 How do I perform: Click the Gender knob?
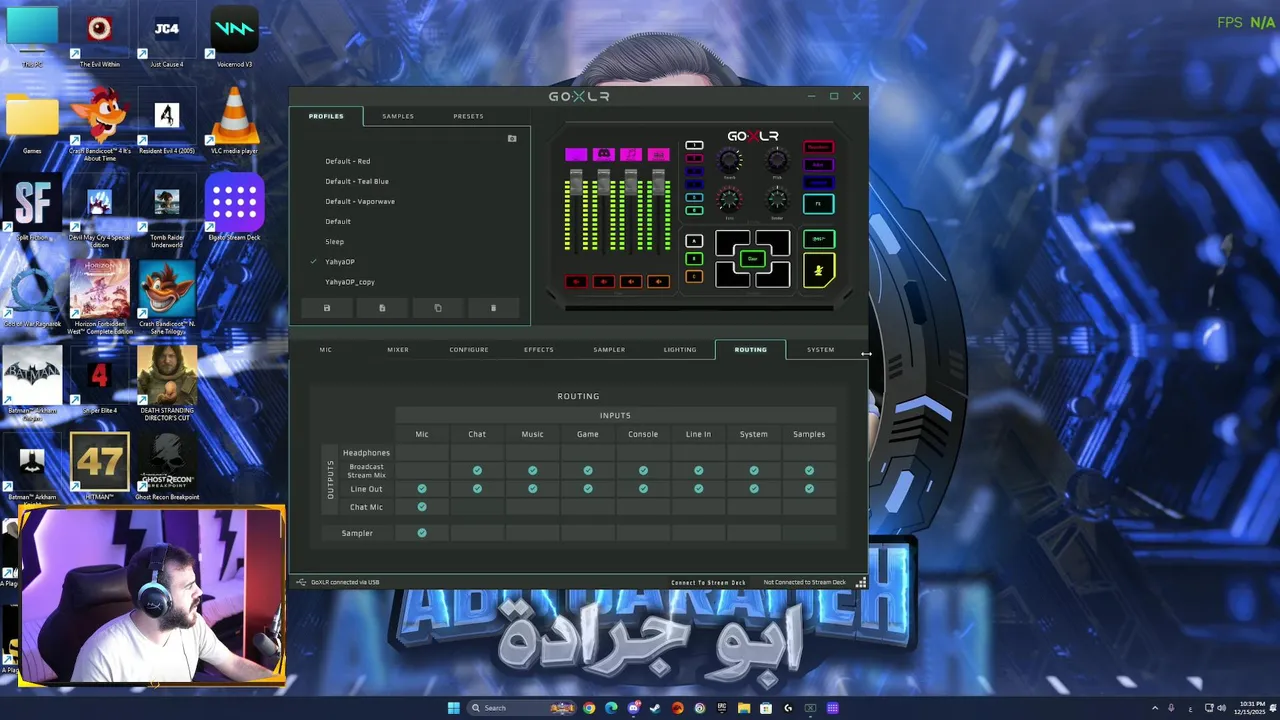tap(777, 199)
